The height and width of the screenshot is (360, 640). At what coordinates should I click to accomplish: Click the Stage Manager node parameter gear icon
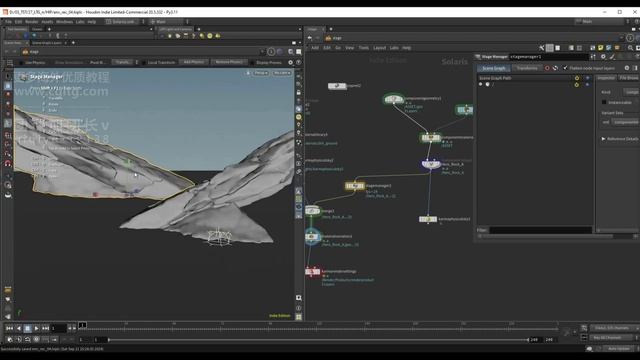603,57
